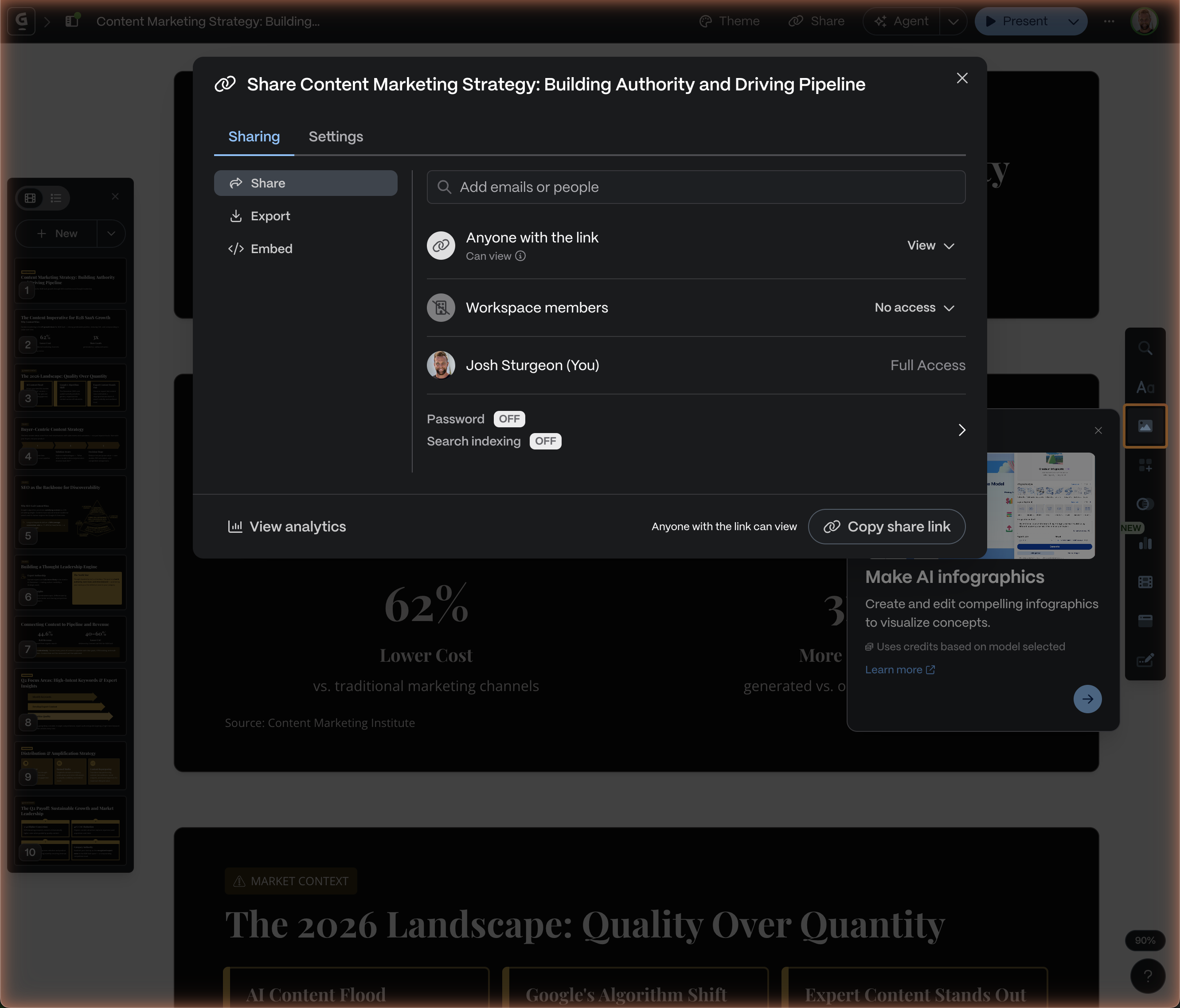Switch to the Settings tab
Image resolution: width=1180 pixels, height=1008 pixels.
pyautogui.click(x=336, y=136)
